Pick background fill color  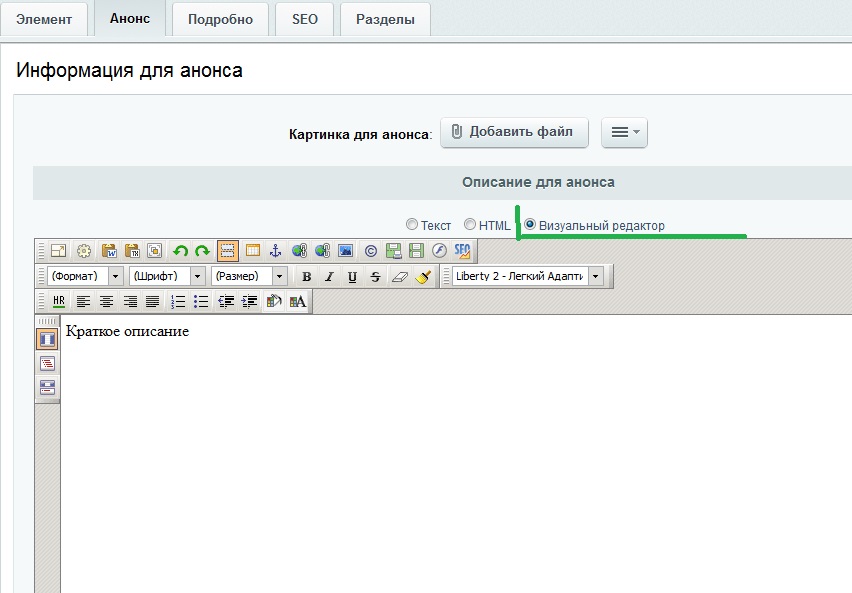tap(274, 301)
